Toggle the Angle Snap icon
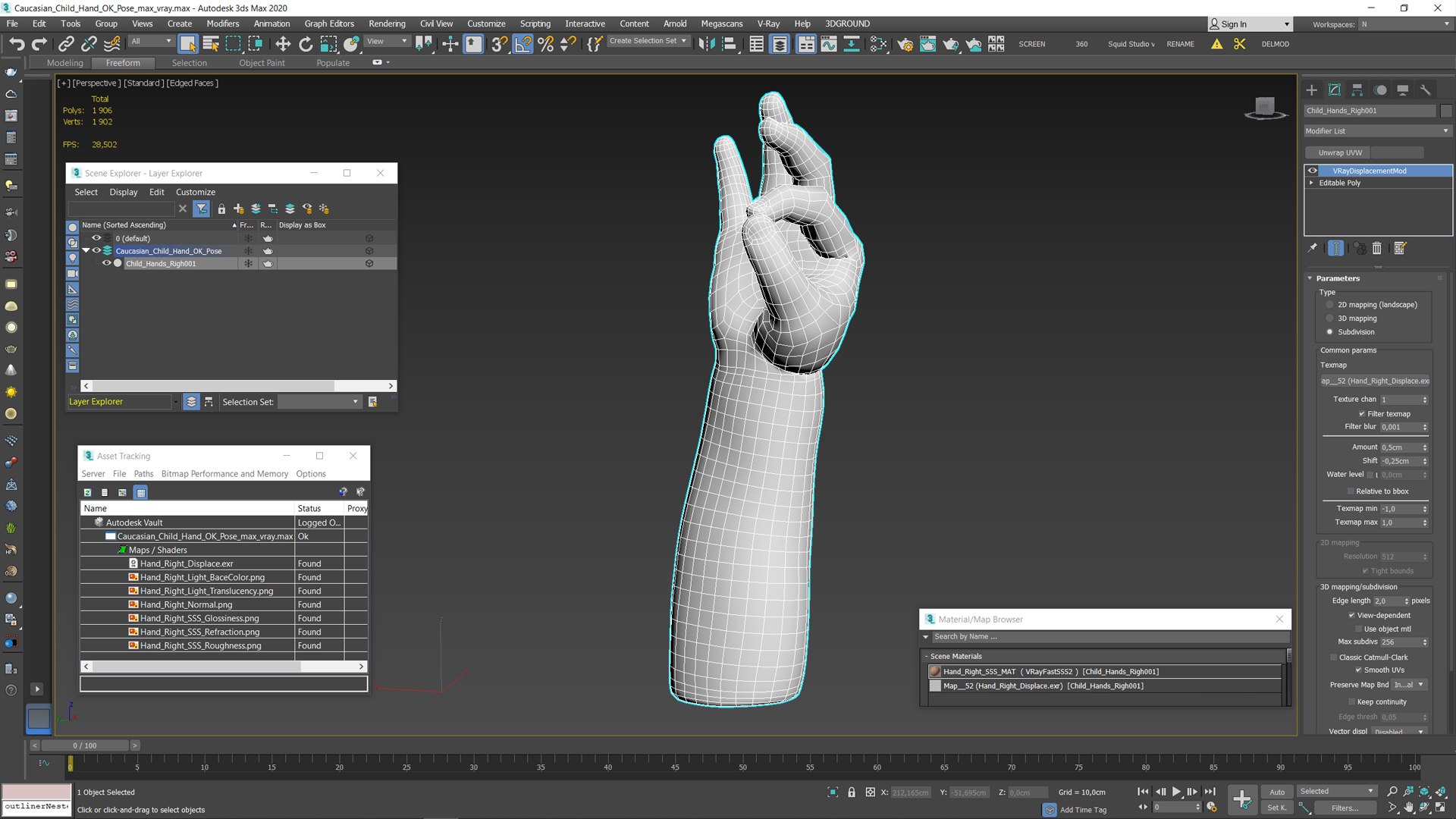 523,44
